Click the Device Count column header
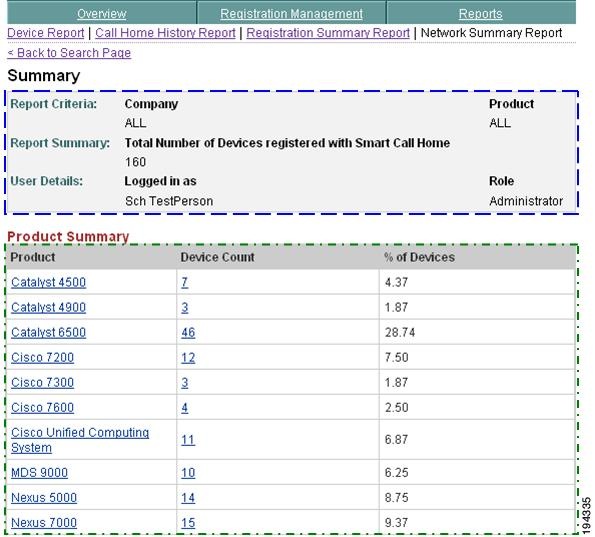The width and height of the screenshot is (595, 537). [217, 257]
